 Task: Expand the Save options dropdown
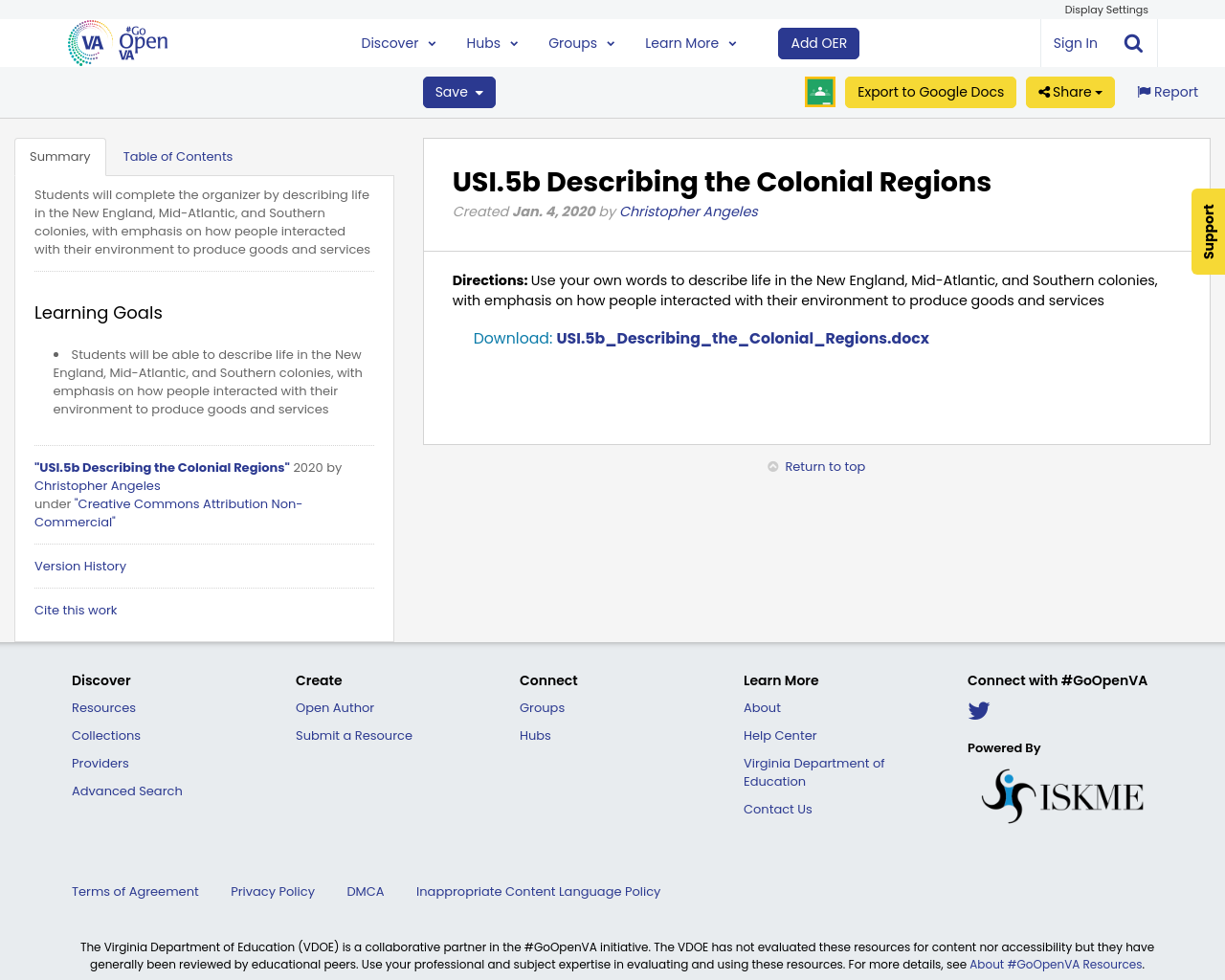tap(458, 91)
